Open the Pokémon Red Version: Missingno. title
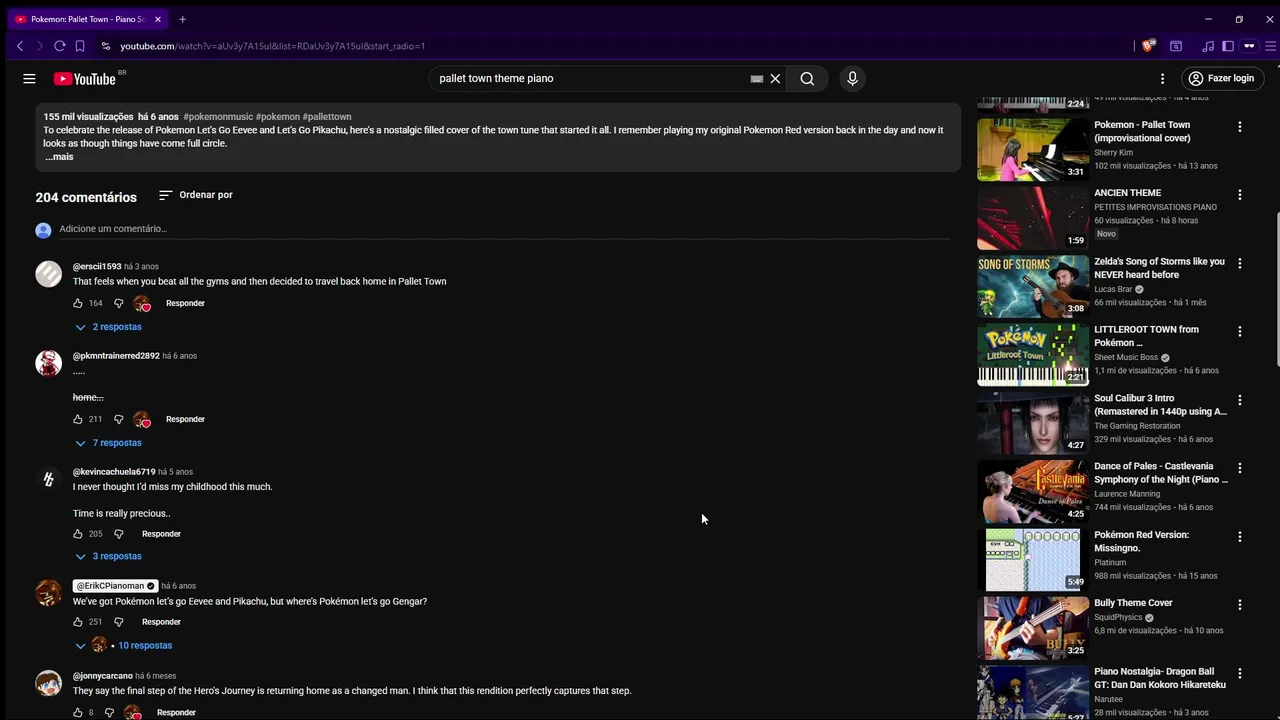The width and height of the screenshot is (1280, 720). click(x=1141, y=541)
